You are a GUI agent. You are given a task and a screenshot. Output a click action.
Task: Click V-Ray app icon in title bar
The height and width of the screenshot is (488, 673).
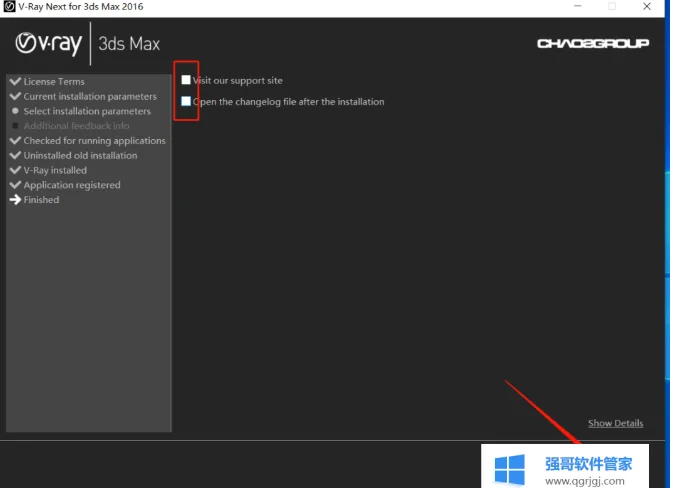point(9,6)
